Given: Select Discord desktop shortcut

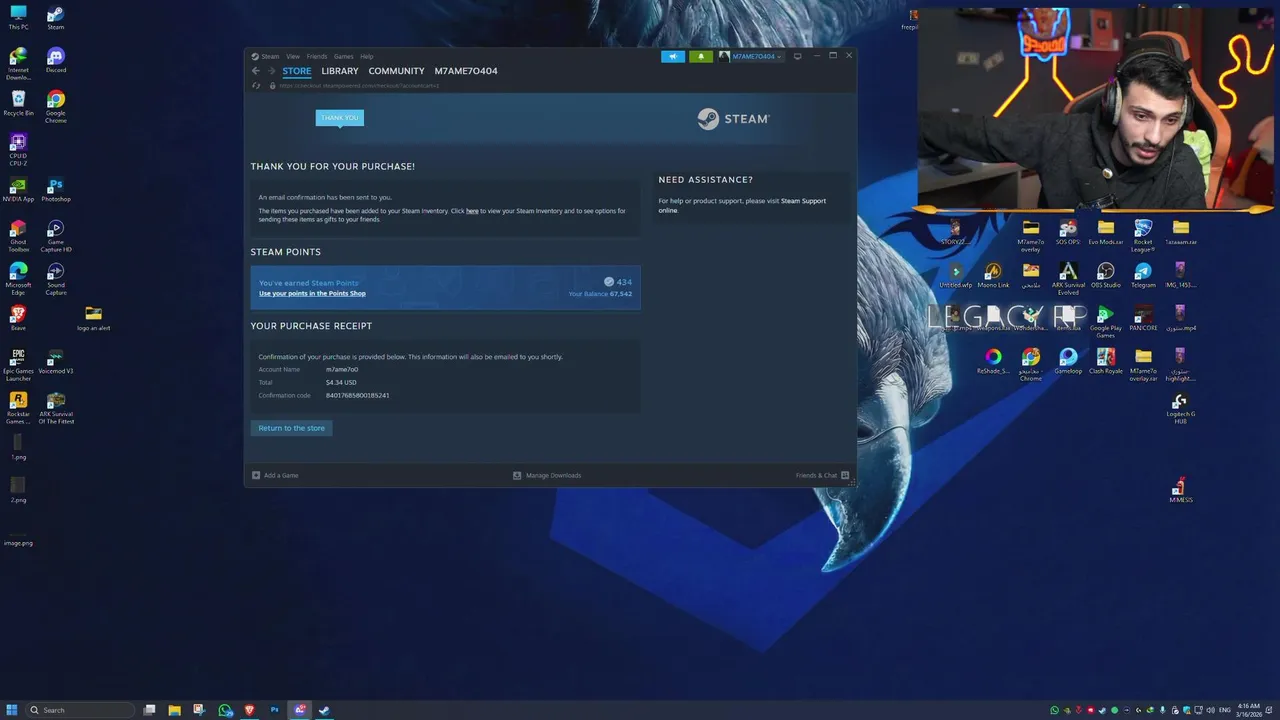Looking at the screenshot, I should [x=56, y=60].
